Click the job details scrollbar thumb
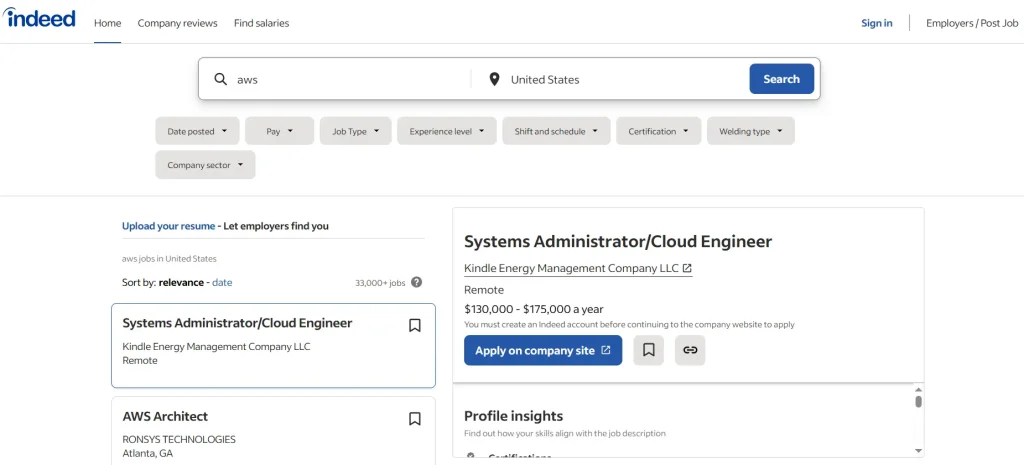Viewport: 1024px width, 465px height. tap(918, 401)
